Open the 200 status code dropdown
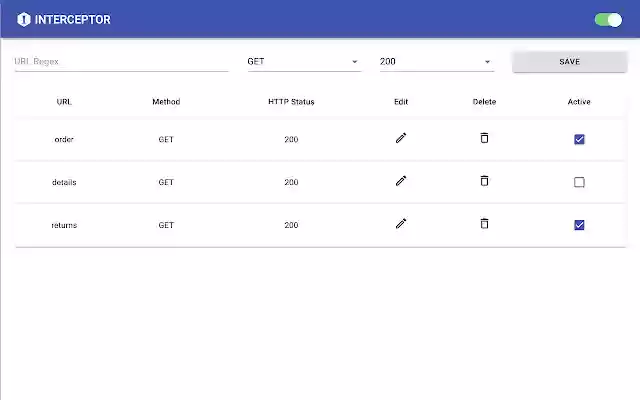Image resolution: width=640 pixels, height=400 pixels. 437,62
